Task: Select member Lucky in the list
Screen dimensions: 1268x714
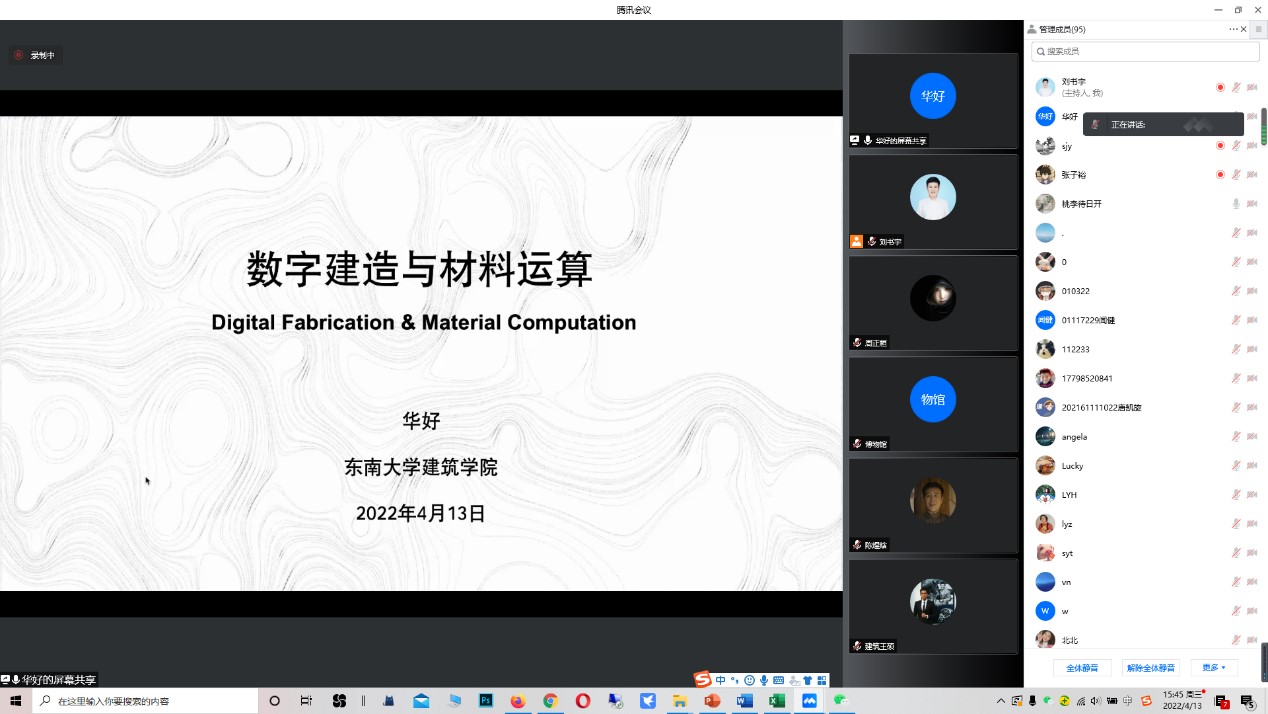Action: coord(1072,466)
